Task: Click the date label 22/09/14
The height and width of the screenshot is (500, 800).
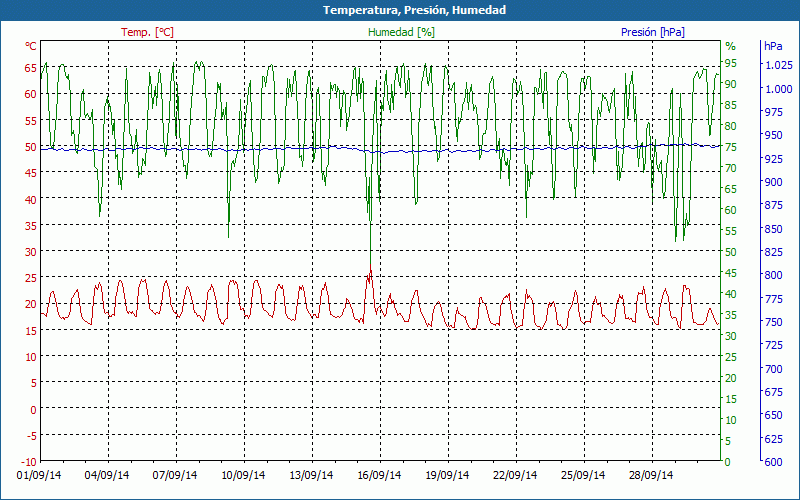Action: pyautogui.click(x=515, y=475)
